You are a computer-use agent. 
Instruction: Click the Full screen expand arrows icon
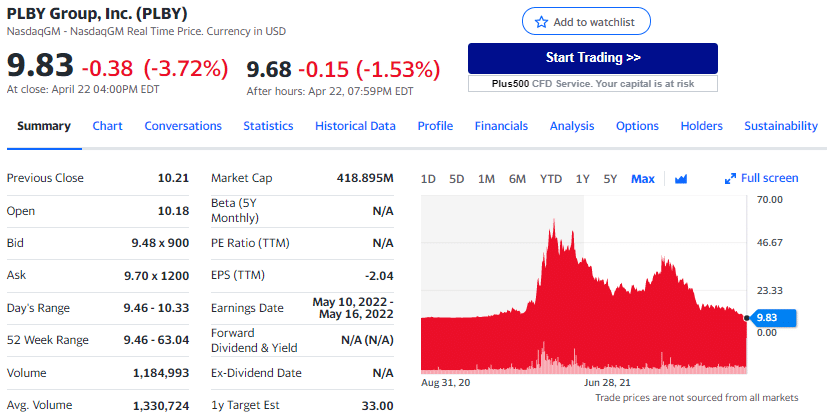tap(730, 179)
